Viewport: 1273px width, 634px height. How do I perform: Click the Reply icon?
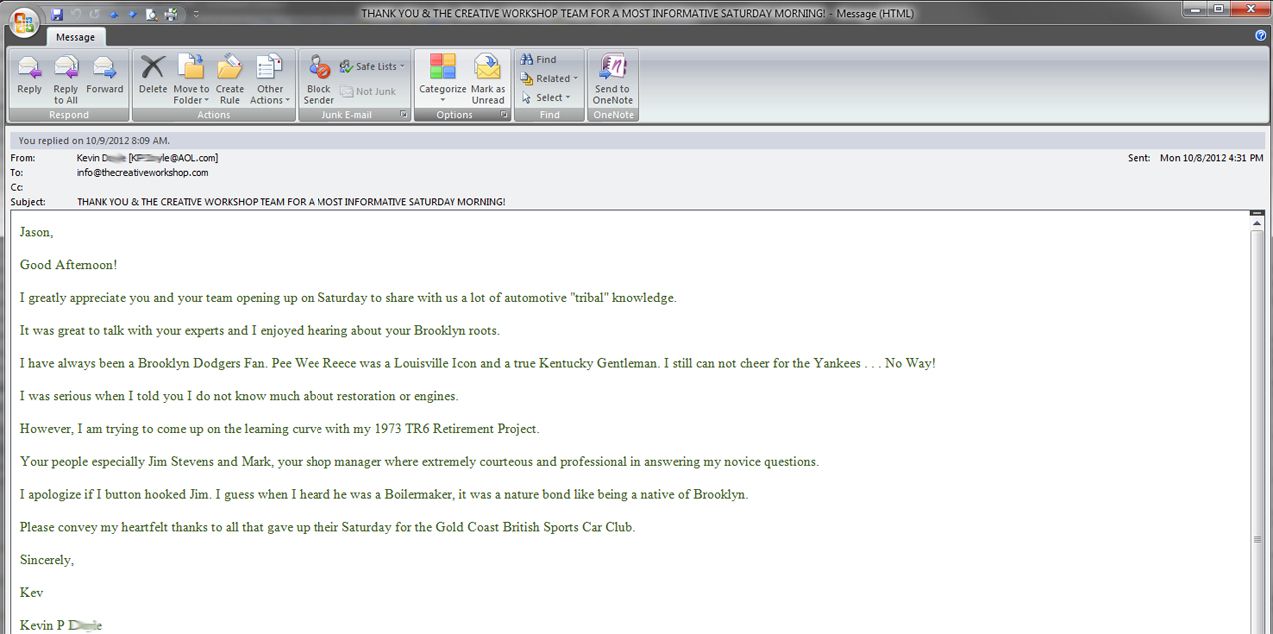point(29,76)
